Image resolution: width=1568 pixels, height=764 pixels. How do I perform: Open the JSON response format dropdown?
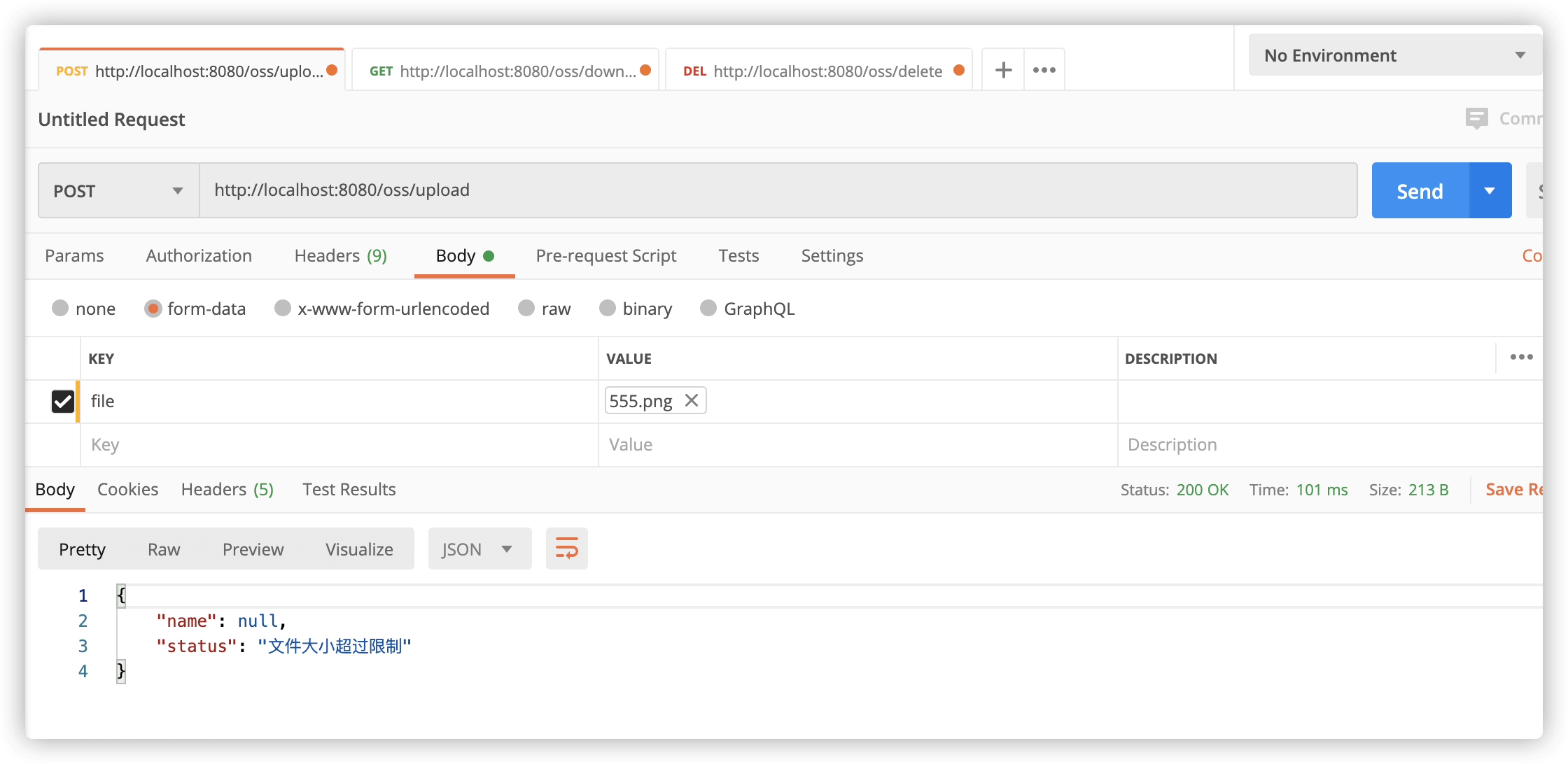pos(479,549)
